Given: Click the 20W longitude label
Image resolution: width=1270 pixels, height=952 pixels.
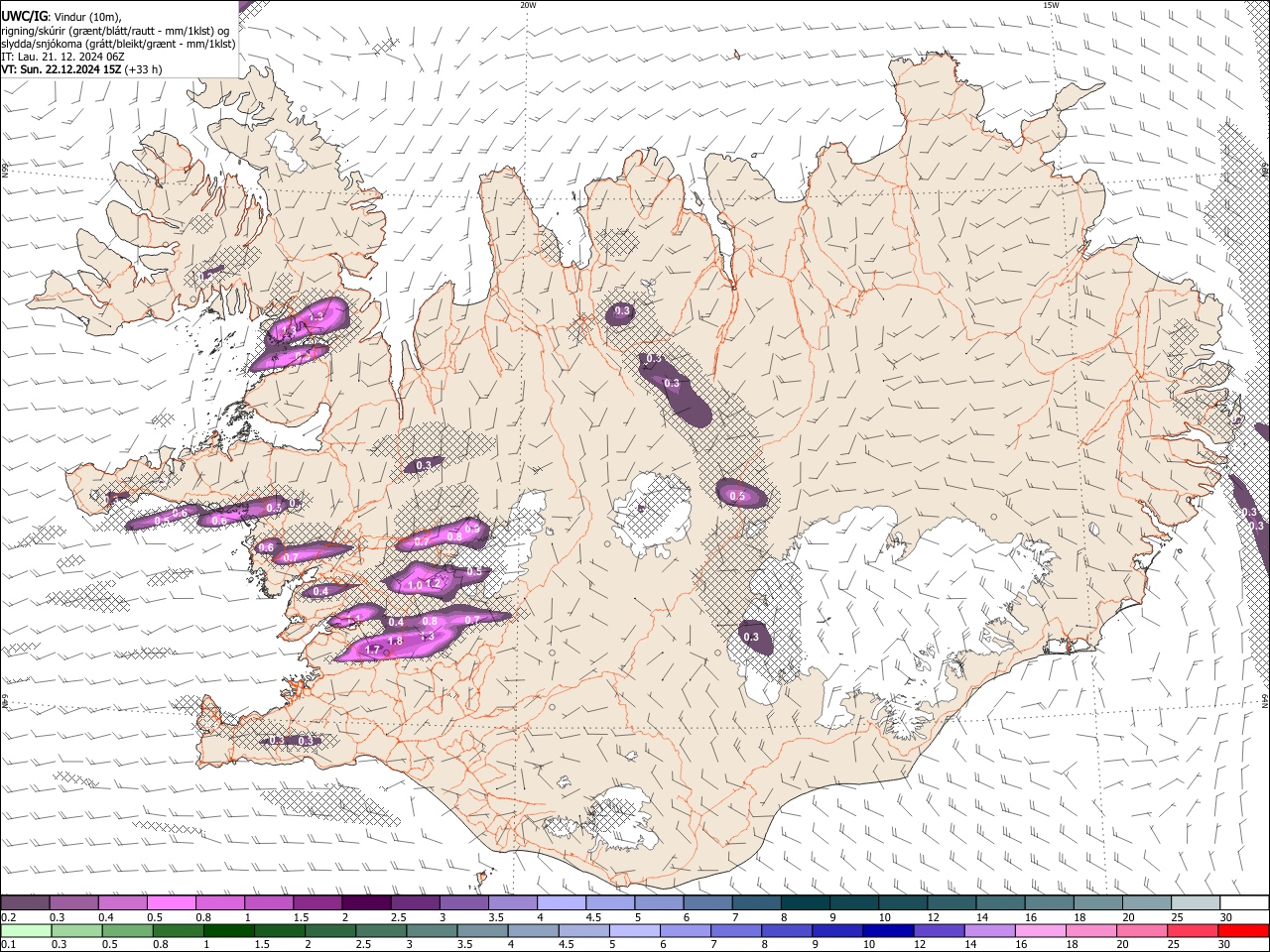Looking at the screenshot, I should pos(528,5).
